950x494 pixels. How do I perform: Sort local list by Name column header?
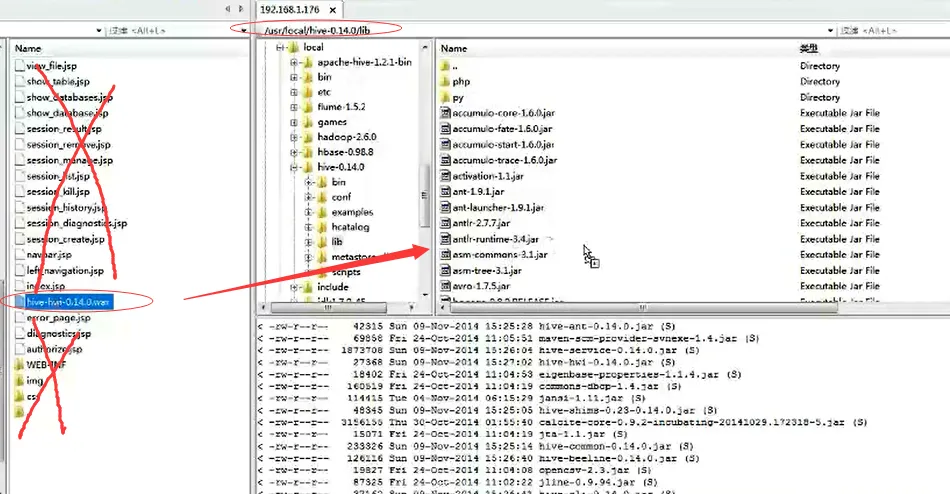[x=28, y=48]
